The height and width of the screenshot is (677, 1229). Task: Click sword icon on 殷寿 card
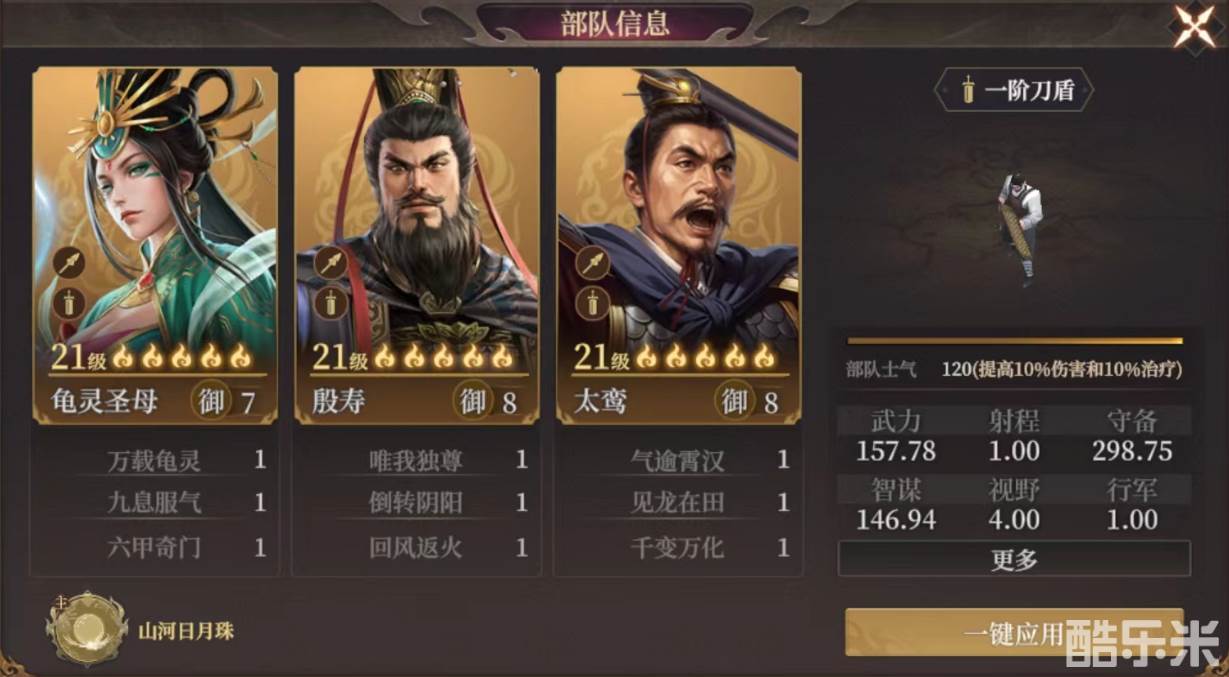coord(330,301)
